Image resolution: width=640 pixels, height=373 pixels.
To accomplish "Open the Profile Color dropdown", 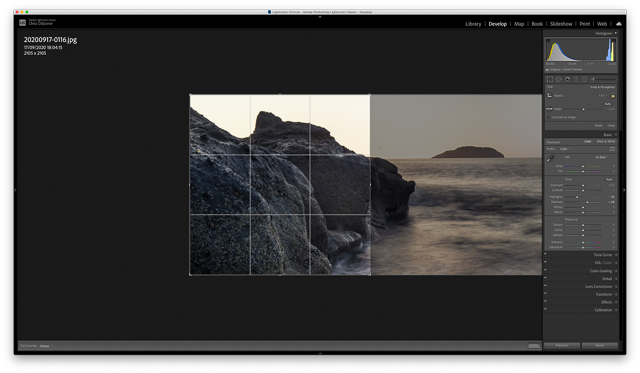I will click(x=565, y=149).
